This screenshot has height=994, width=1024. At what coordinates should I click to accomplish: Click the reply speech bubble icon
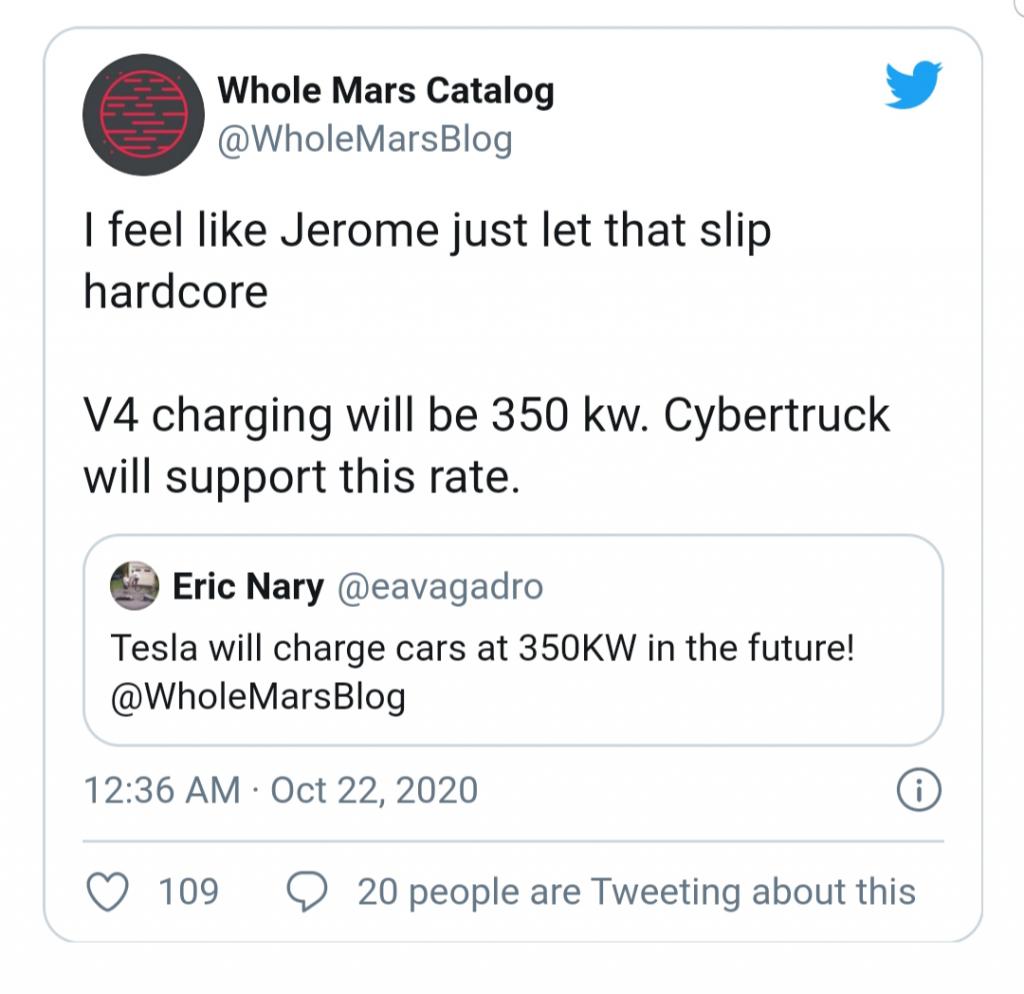click(307, 891)
